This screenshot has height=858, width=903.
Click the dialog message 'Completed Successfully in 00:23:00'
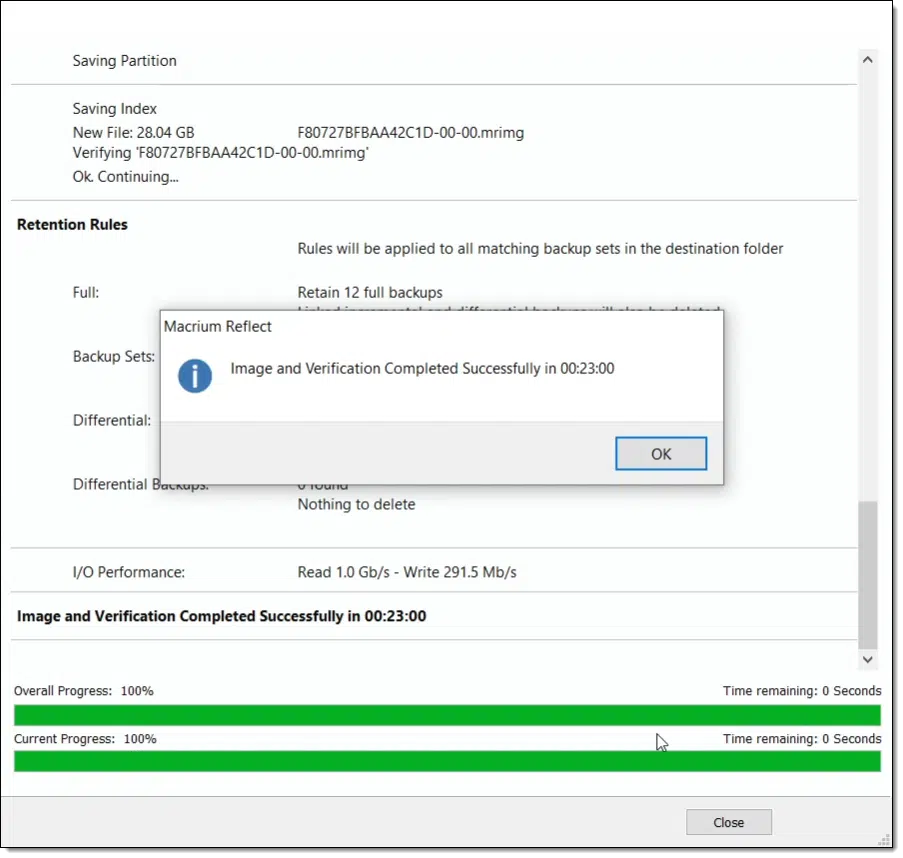(x=422, y=369)
